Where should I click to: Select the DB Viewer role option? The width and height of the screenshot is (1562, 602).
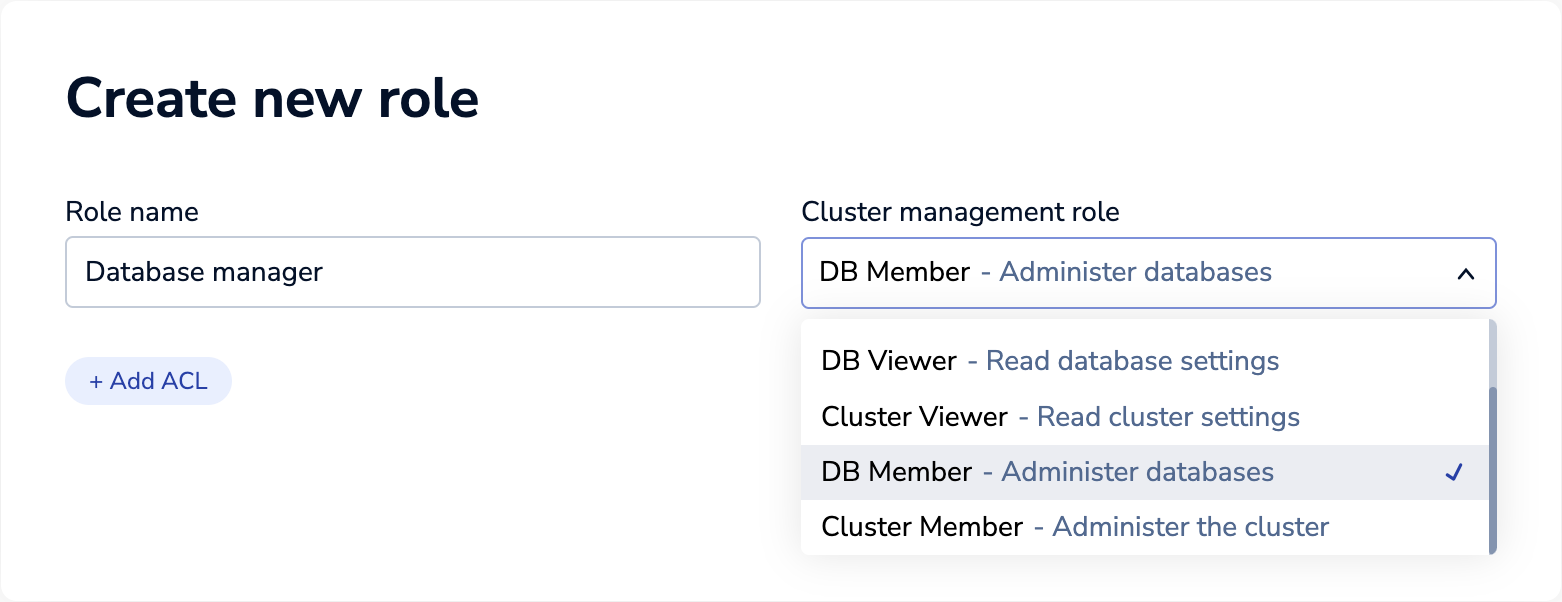point(888,361)
